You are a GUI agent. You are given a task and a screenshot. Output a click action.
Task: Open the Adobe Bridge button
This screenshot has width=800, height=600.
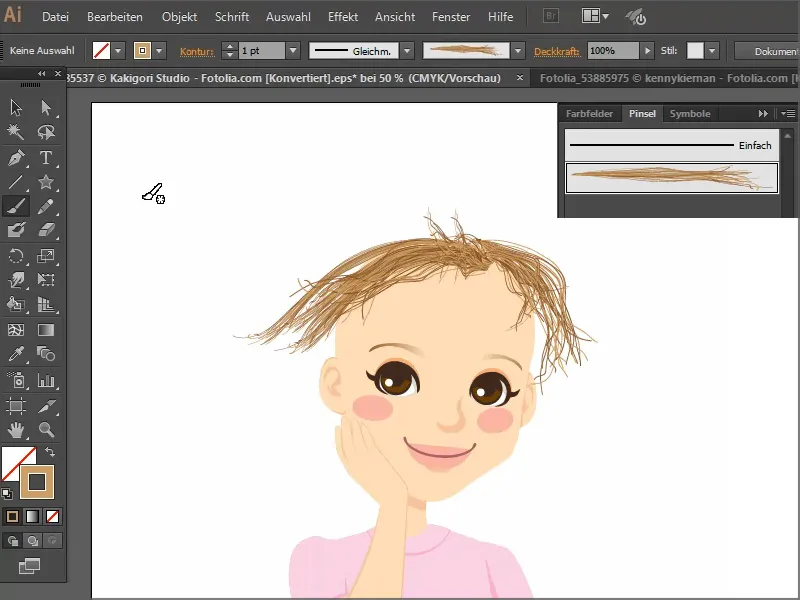click(551, 16)
